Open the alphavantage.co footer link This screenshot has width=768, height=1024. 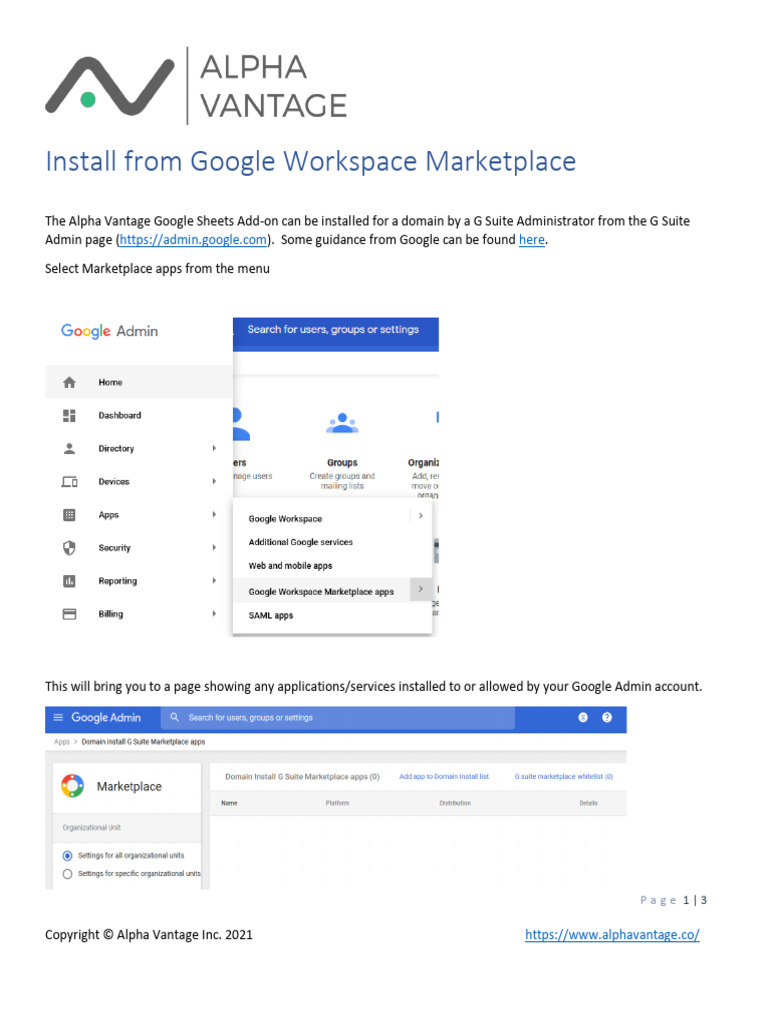[612, 935]
